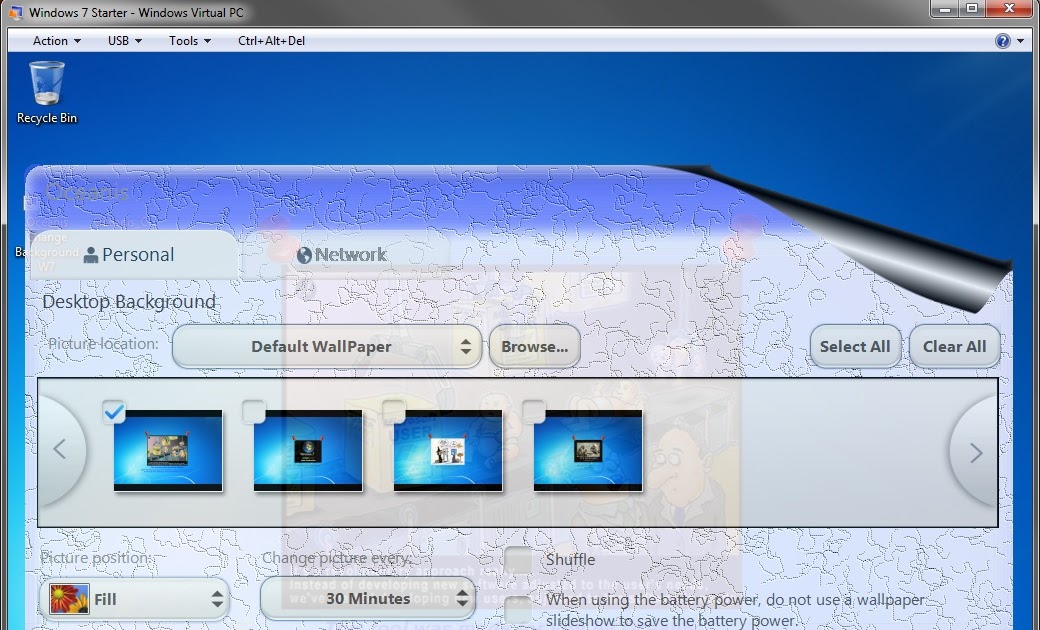Click the flower icon in picture position box
1040x630 pixels.
(70, 599)
